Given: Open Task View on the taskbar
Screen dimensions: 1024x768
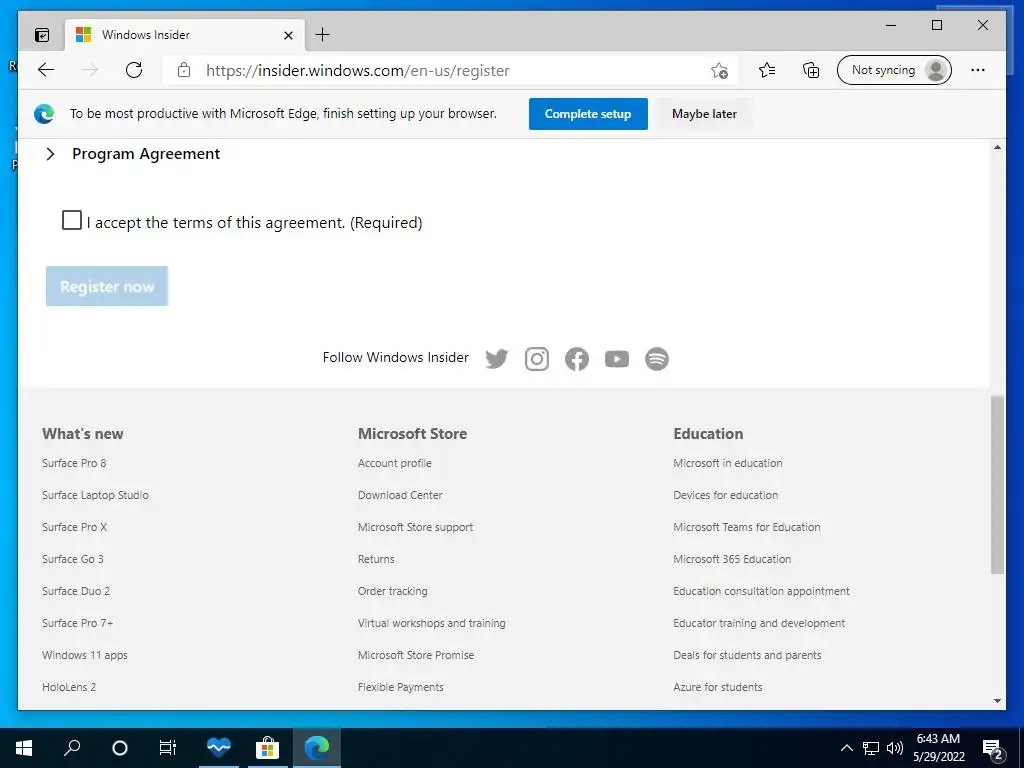Looking at the screenshot, I should [168, 748].
